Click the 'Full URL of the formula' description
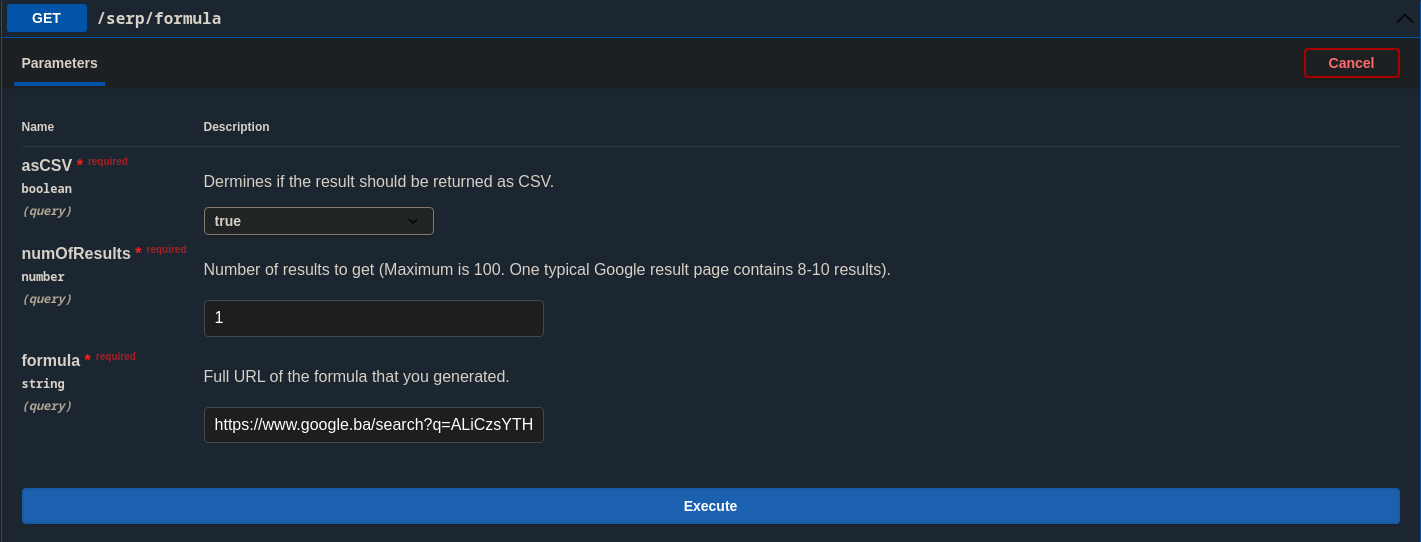This screenshot has height=542, width=1421. click(x=356, y=377)
